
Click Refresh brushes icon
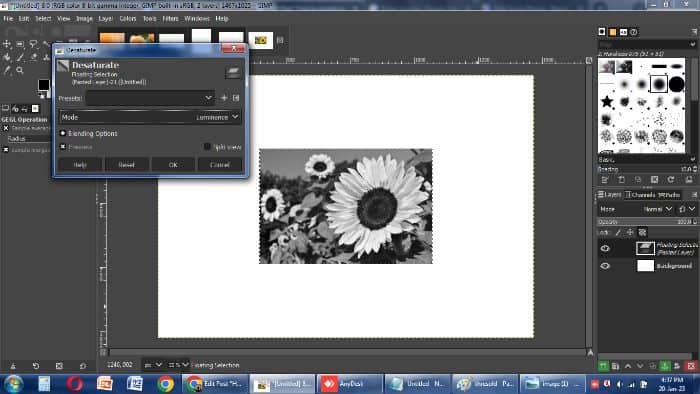(671, 180)
